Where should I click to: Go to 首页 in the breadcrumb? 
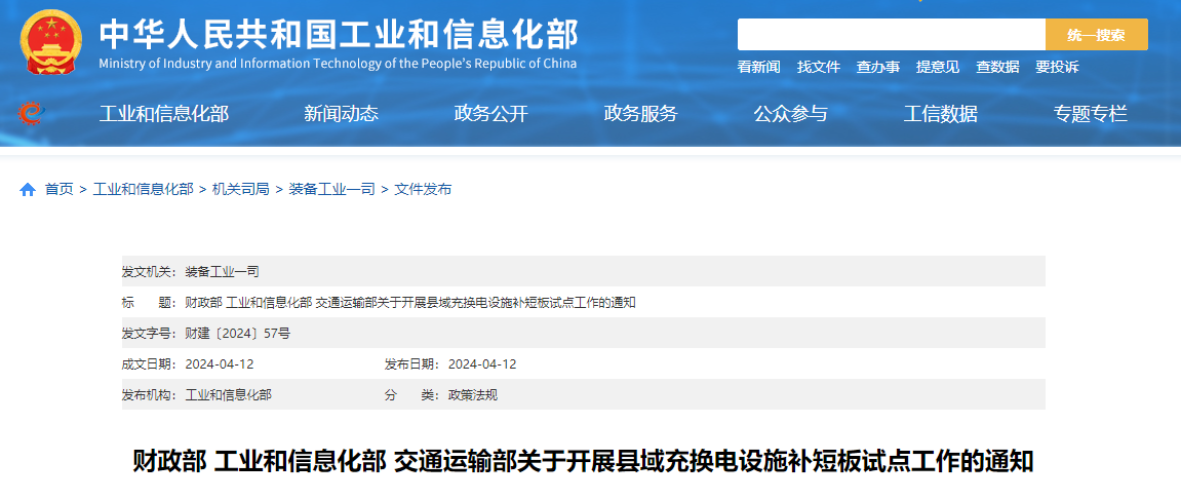[59, 190]
